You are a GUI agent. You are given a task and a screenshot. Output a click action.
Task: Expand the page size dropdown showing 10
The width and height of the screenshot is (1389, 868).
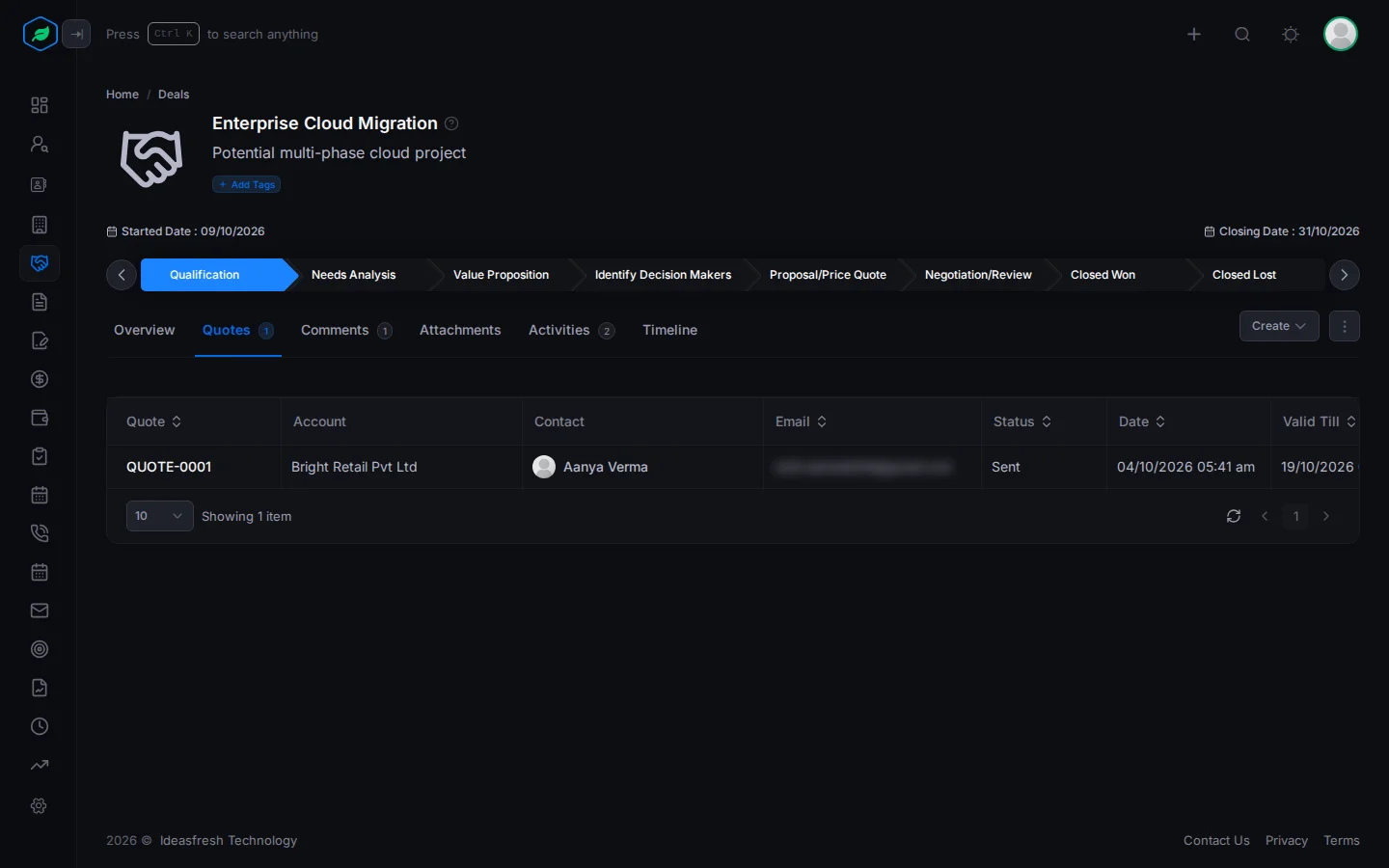[160, 516]
